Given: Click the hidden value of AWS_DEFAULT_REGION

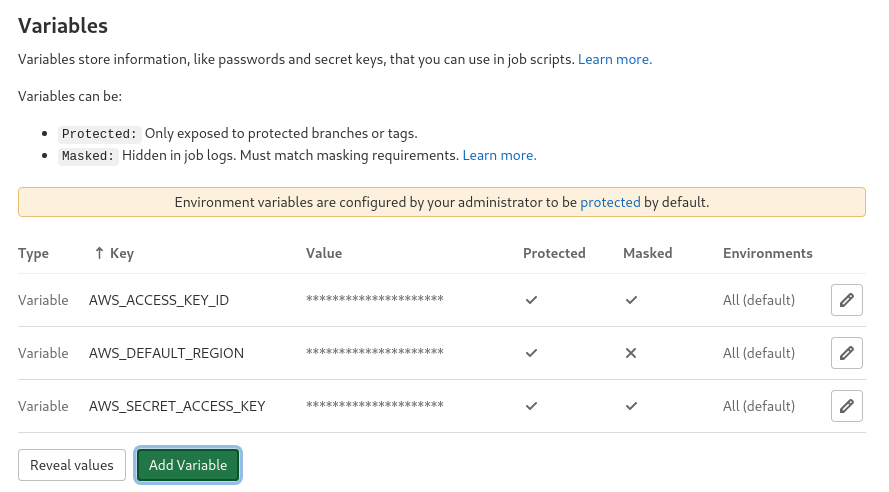Looking at the screenshot, I should click(x=374, y=353).
